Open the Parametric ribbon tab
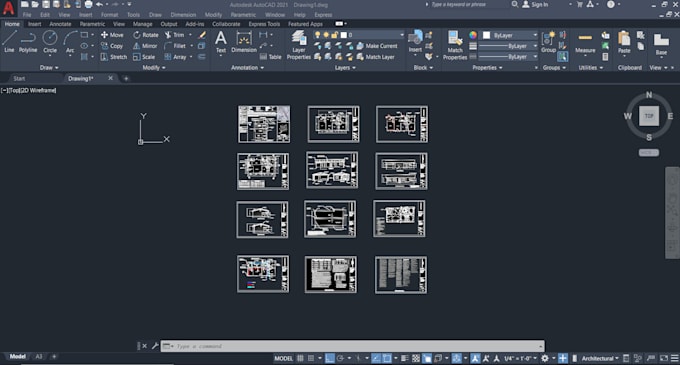 pyautogui.click(x=92, y=24)
